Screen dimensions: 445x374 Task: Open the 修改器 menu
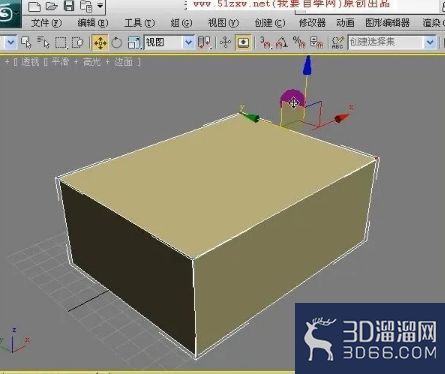coord(312,23)
